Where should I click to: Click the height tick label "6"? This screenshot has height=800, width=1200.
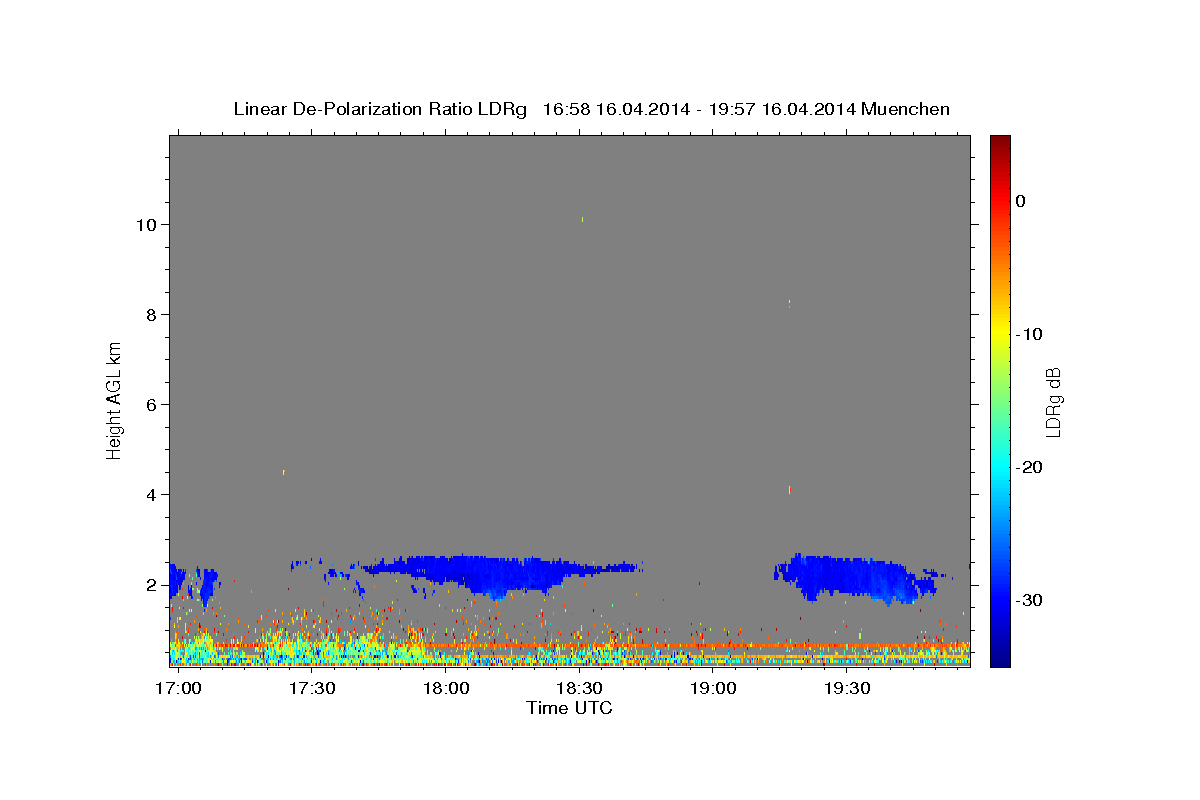click(x=153, y=405)
